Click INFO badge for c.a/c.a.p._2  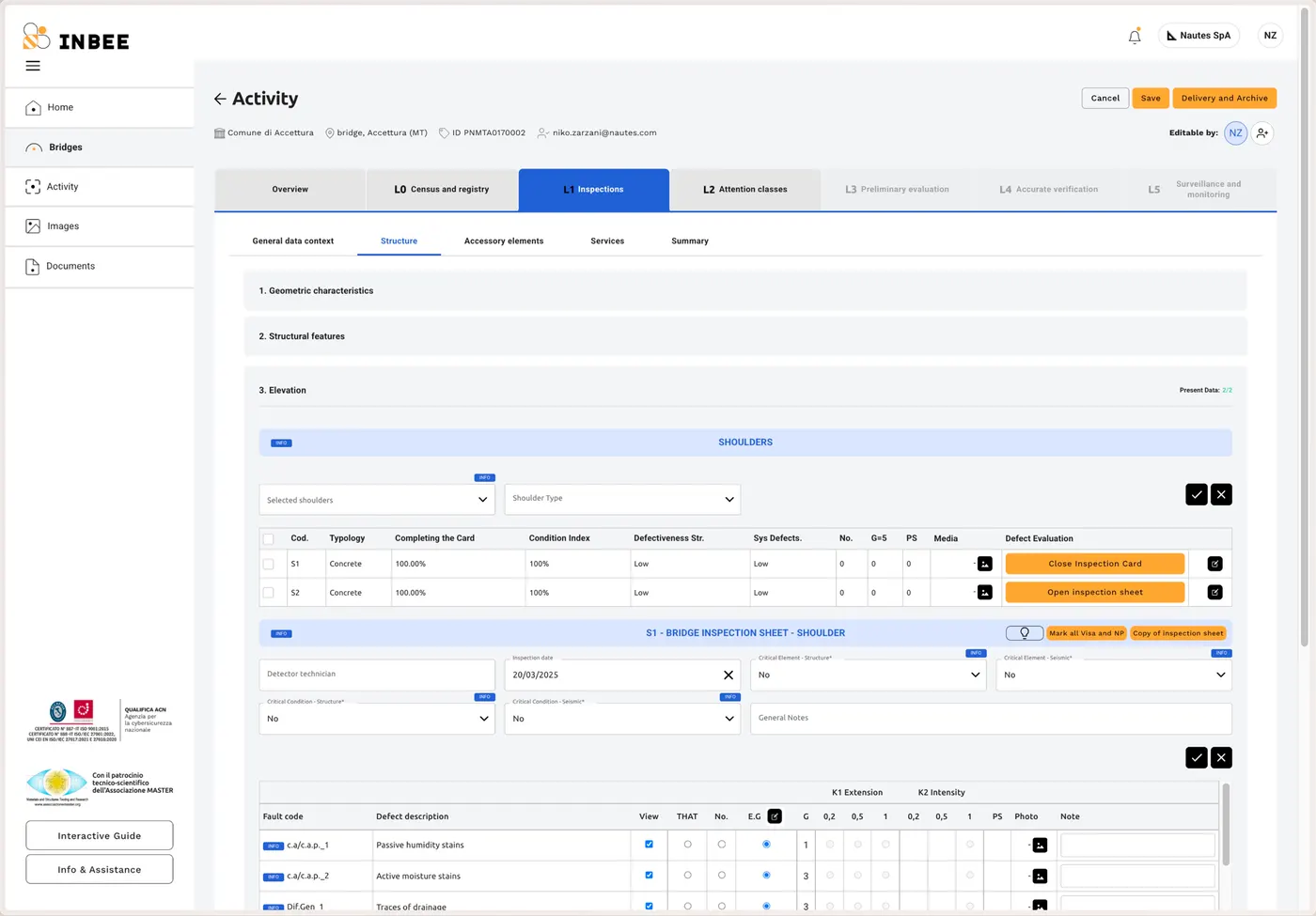click(x=274, y=877)
